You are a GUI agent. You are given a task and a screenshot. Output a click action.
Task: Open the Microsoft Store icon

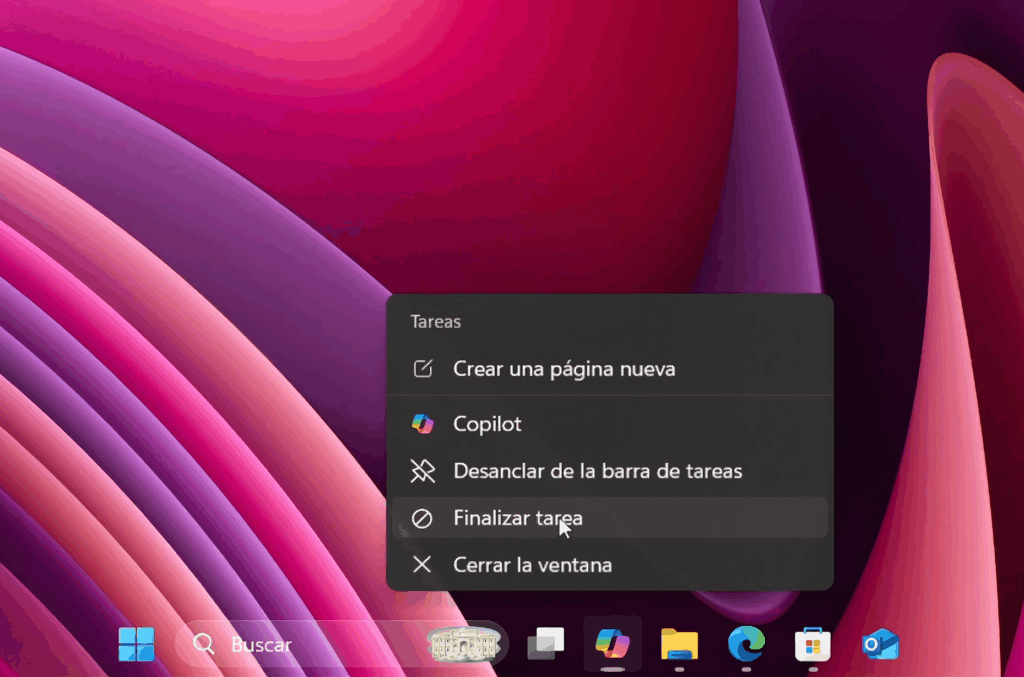pos(813,645)
